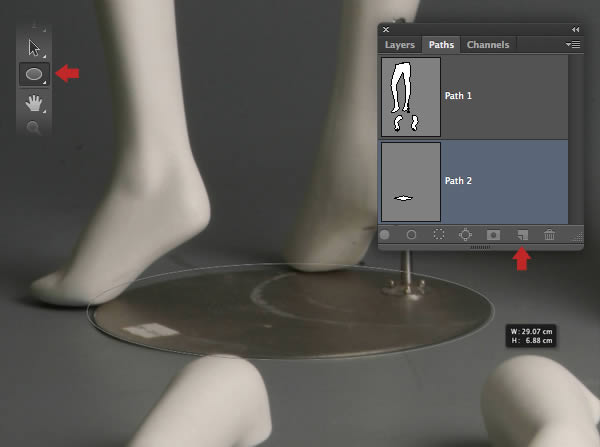Stroke path with brush icon
The height and width of the screenshot is (447, 600).
click(x=411, y=235)
